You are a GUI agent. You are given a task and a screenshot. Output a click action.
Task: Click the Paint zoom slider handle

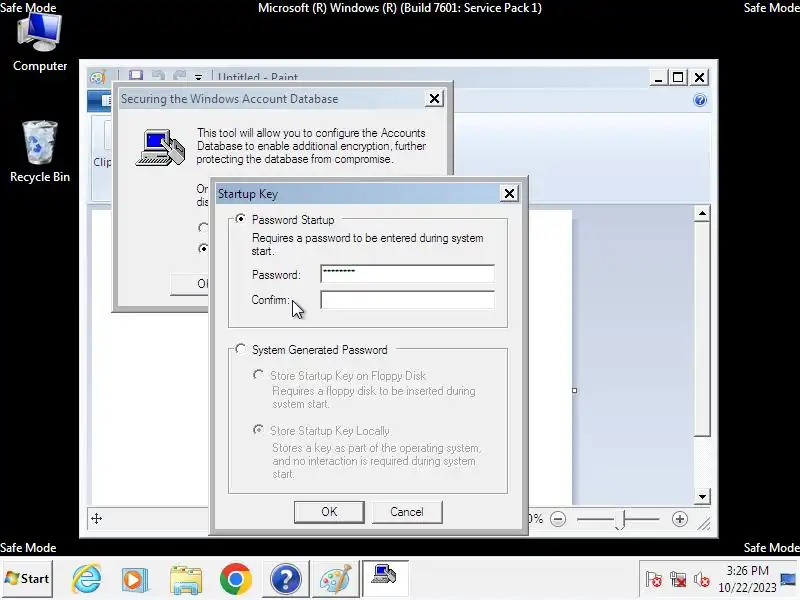[x=619, y=520]
